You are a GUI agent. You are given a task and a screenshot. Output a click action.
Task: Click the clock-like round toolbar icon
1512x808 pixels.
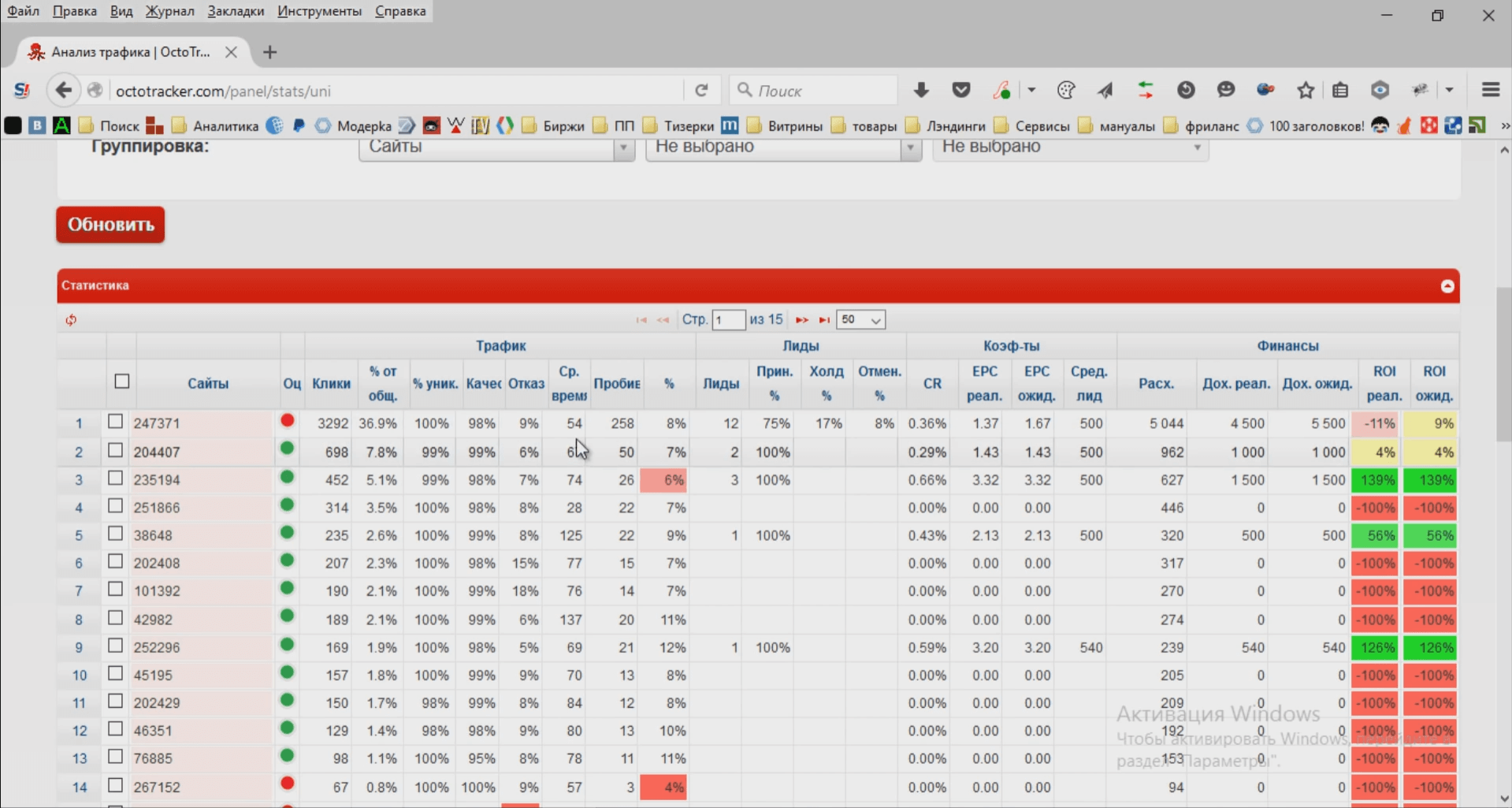1186,90
